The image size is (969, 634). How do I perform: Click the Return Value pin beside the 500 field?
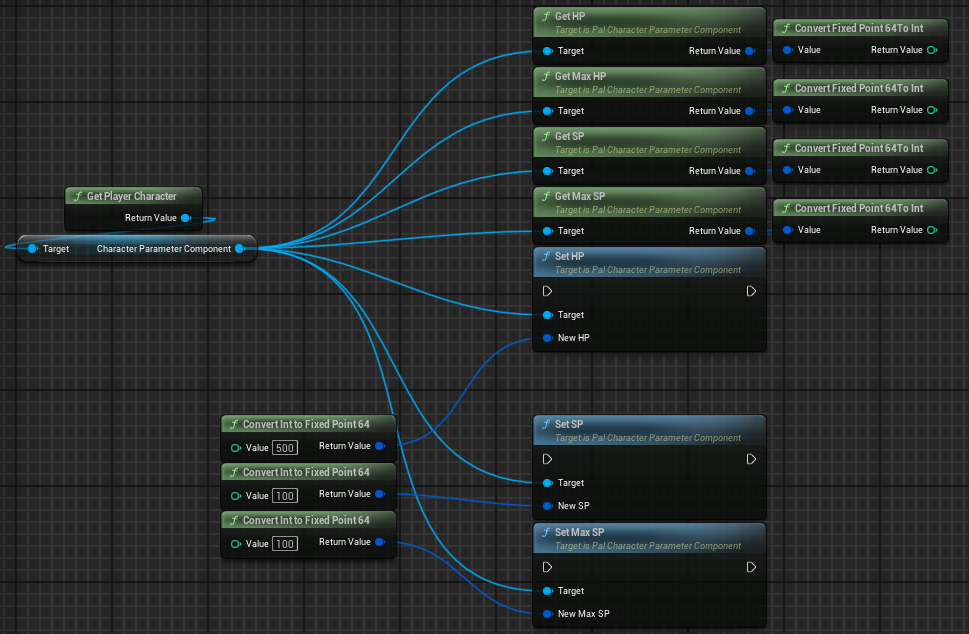click(x=379, y=446)
